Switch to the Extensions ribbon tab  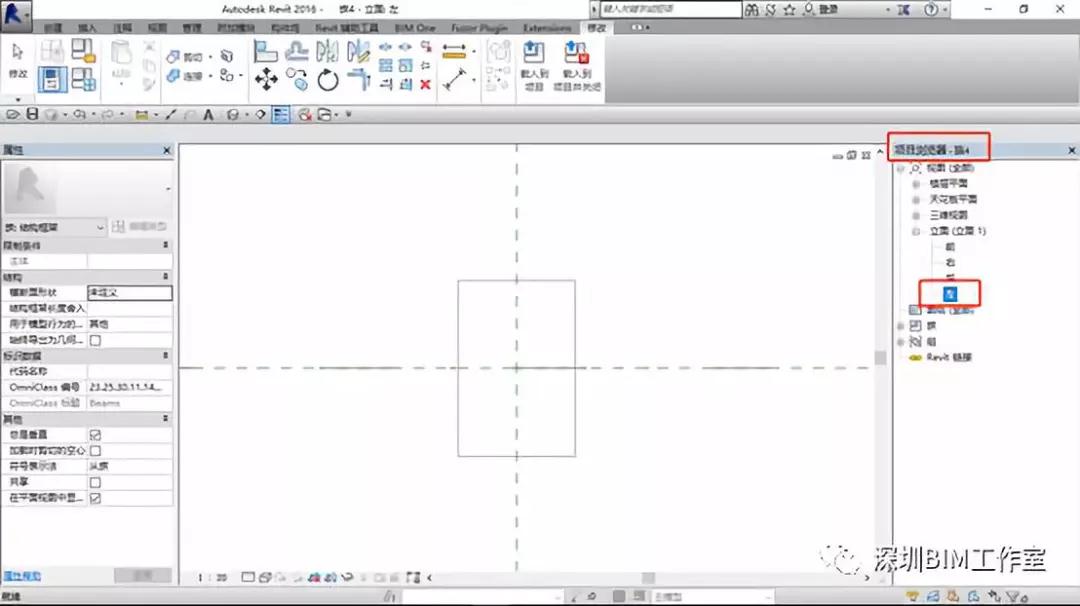(x=547, y=28)
